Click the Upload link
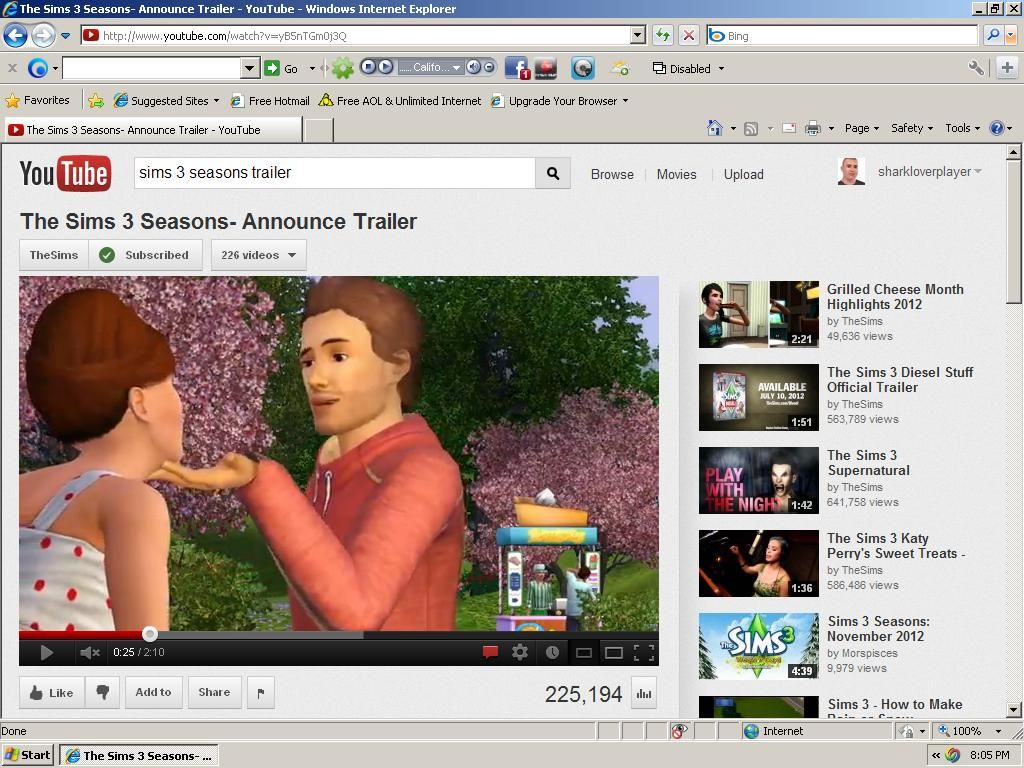The image size is (1024, 768). (743, 174)
